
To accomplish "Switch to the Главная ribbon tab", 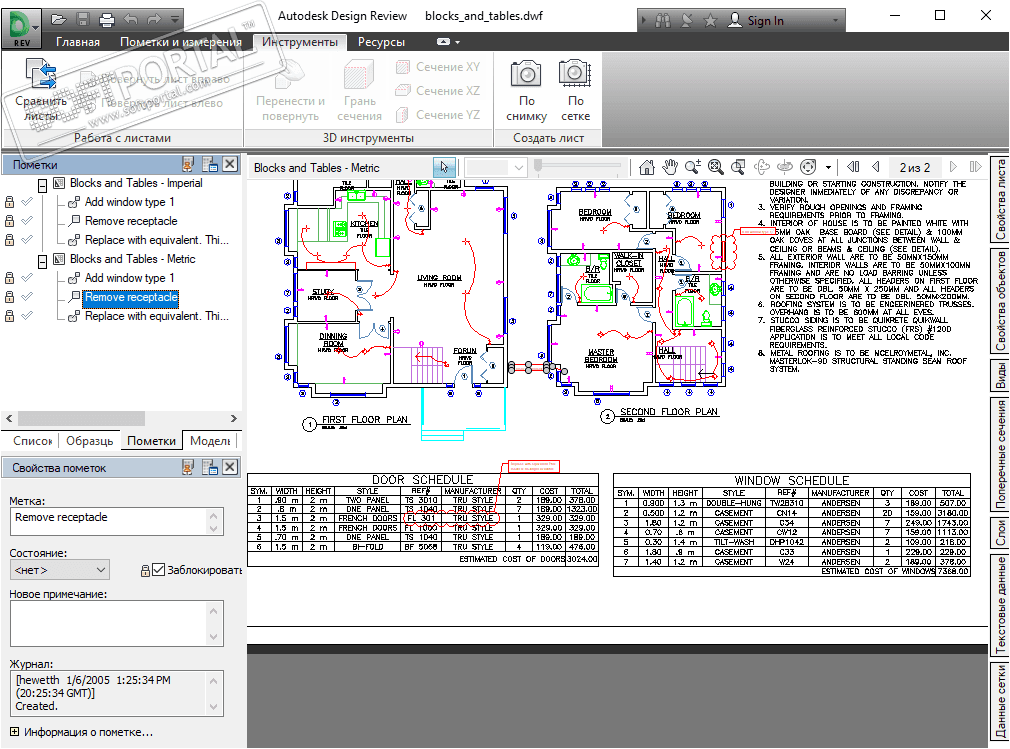I will click(x=78, y=42).
